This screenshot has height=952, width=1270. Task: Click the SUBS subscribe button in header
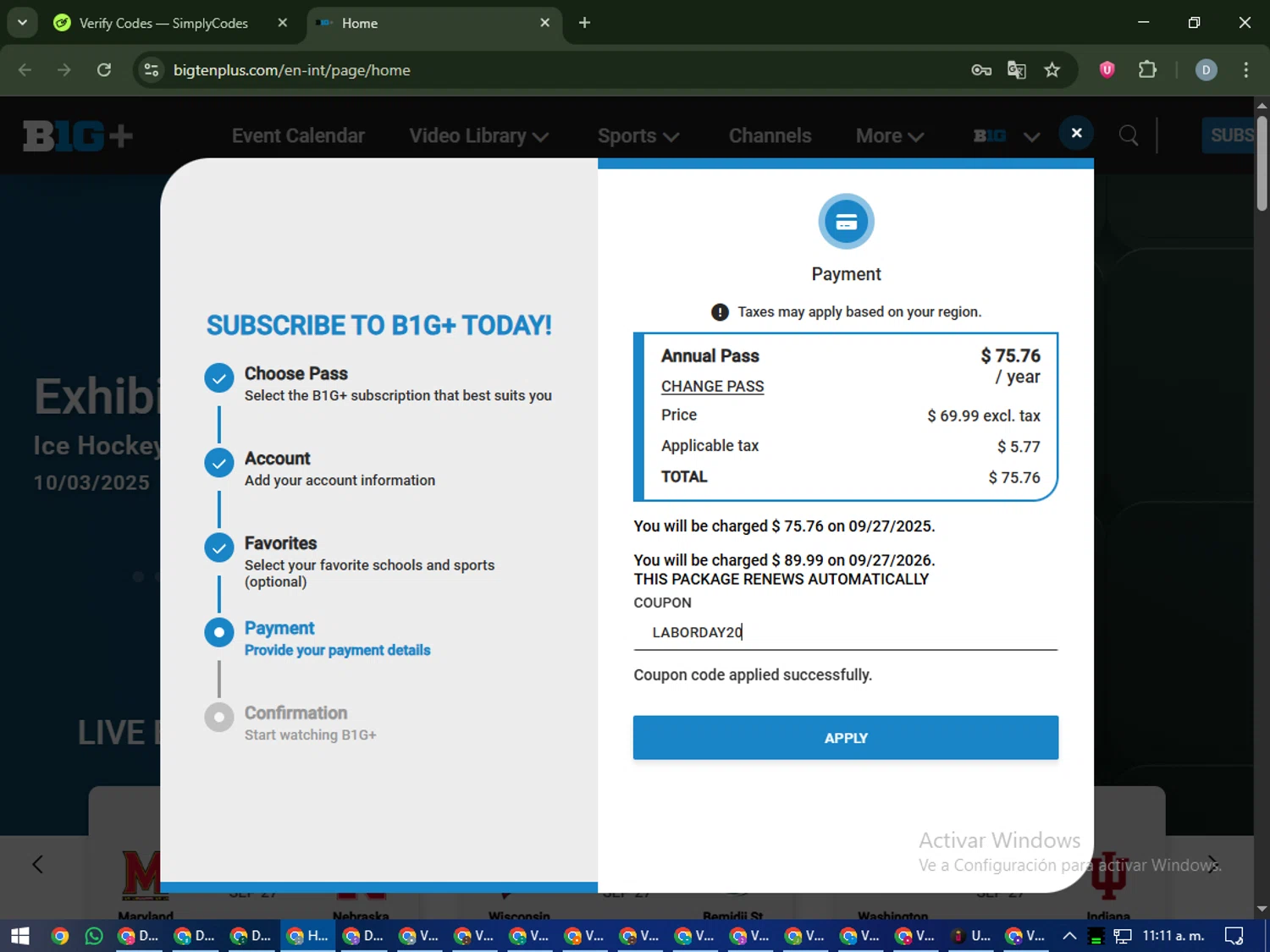(1229, 135)
